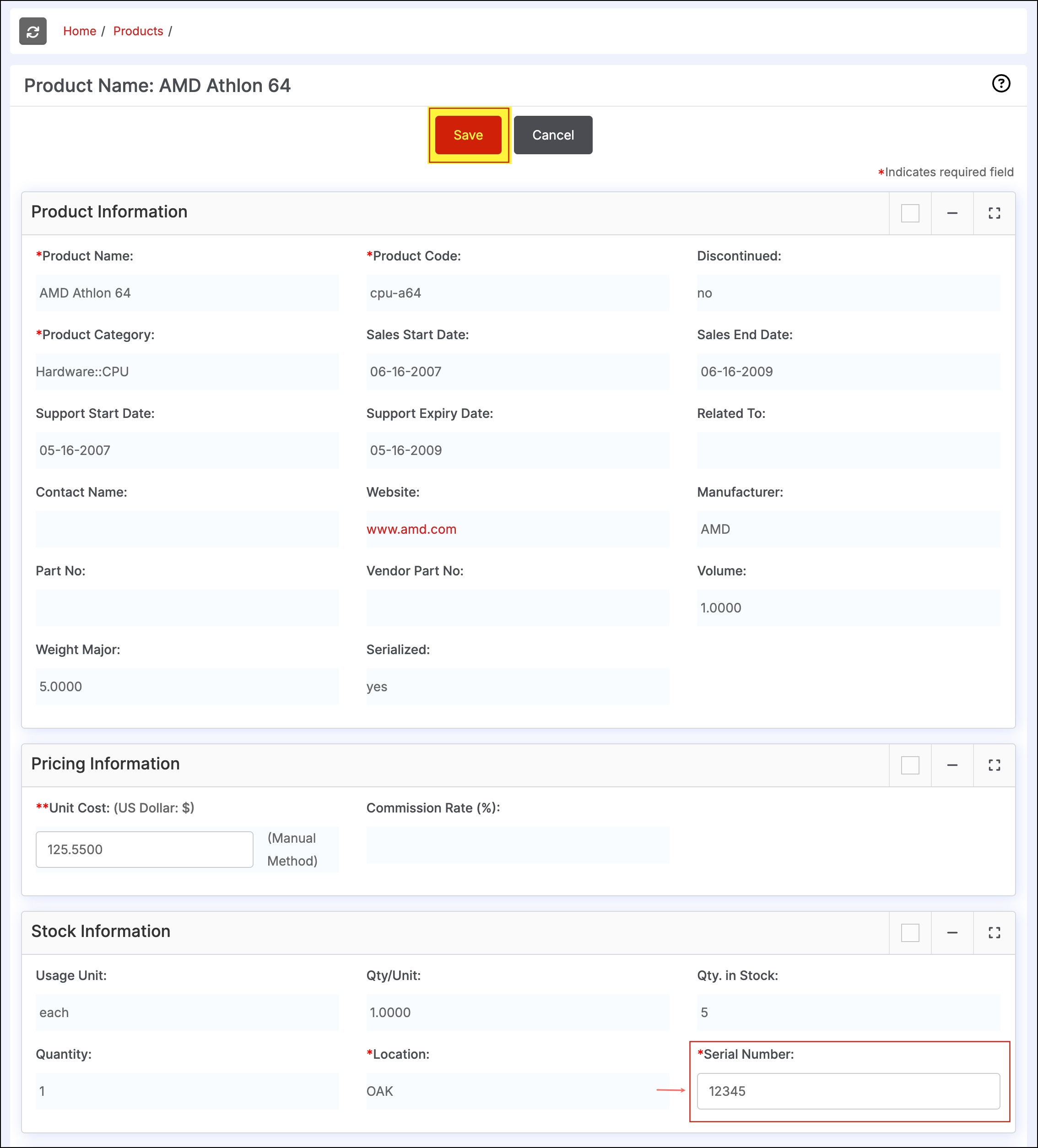Click the refresh icon beside the breadcrumb
1038x1148 pixels.
[x=32, y=31]
